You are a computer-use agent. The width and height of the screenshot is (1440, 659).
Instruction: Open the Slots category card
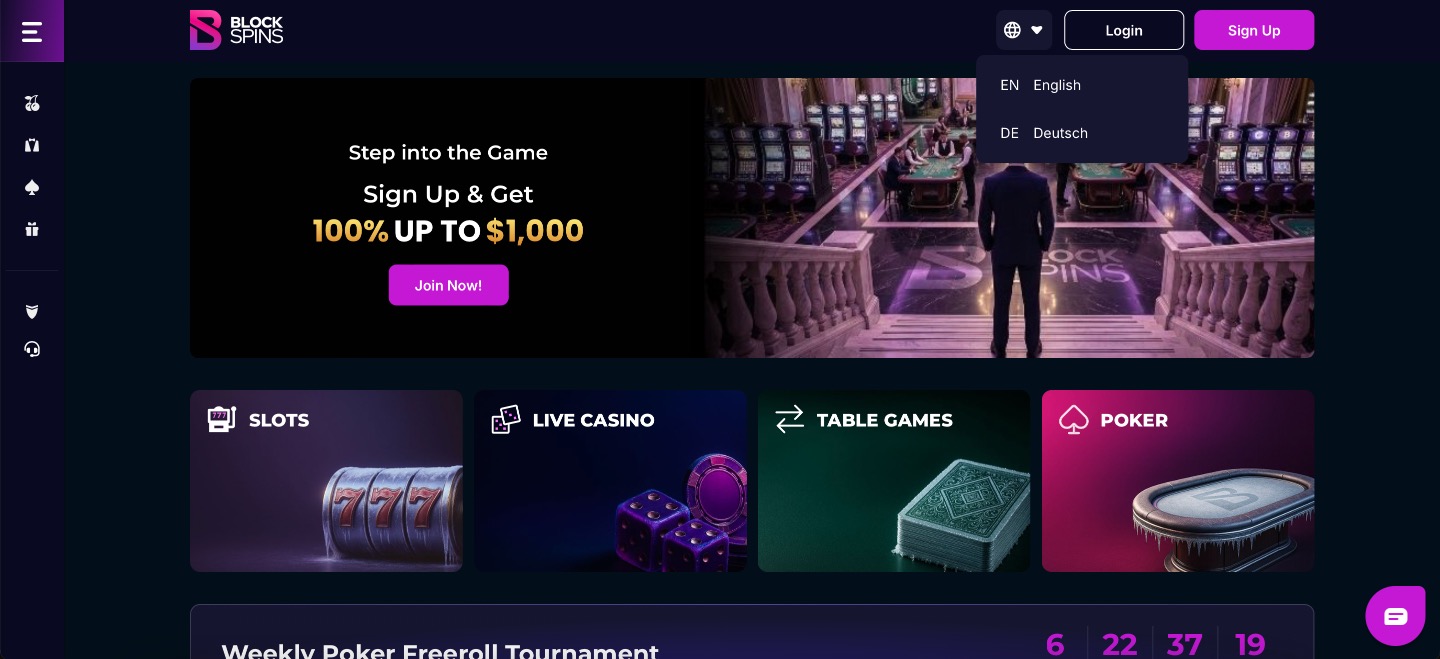pos(326,481)
